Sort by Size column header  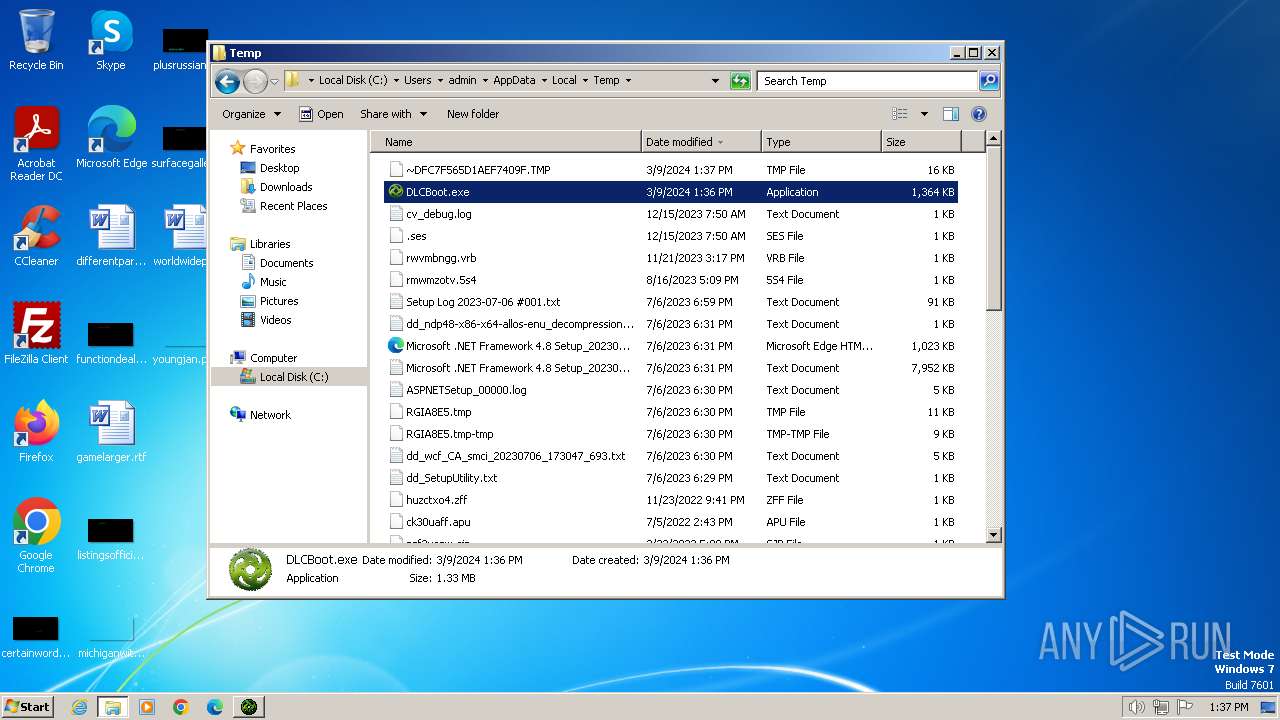pyautogui.click(x=921, y=142)
